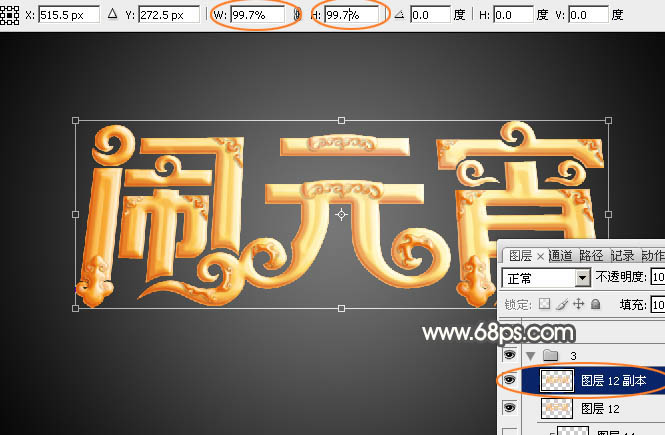Select the layer named 图层 12
Viewport: 665px width, 435px height.
click(600, 409)
